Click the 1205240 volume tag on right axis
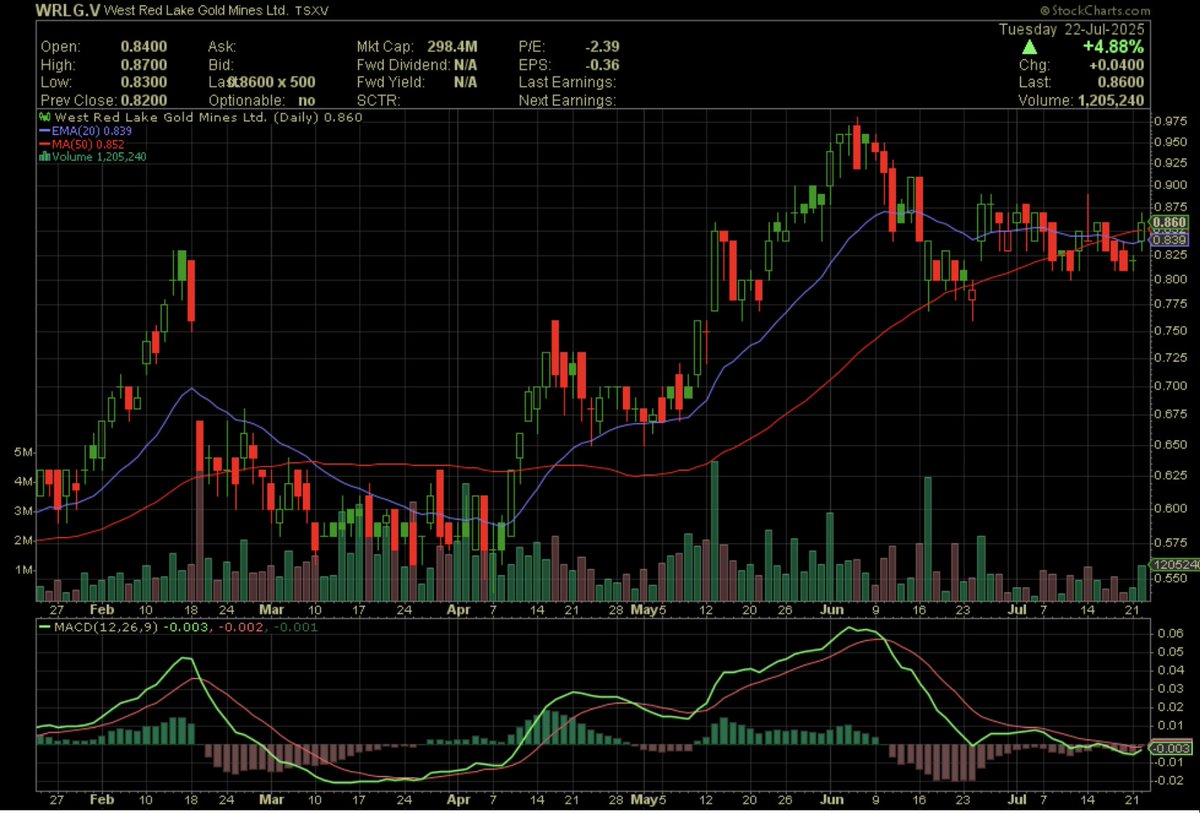The width and height of the screenshot is (1200, 813). (x=1174, y=565)
